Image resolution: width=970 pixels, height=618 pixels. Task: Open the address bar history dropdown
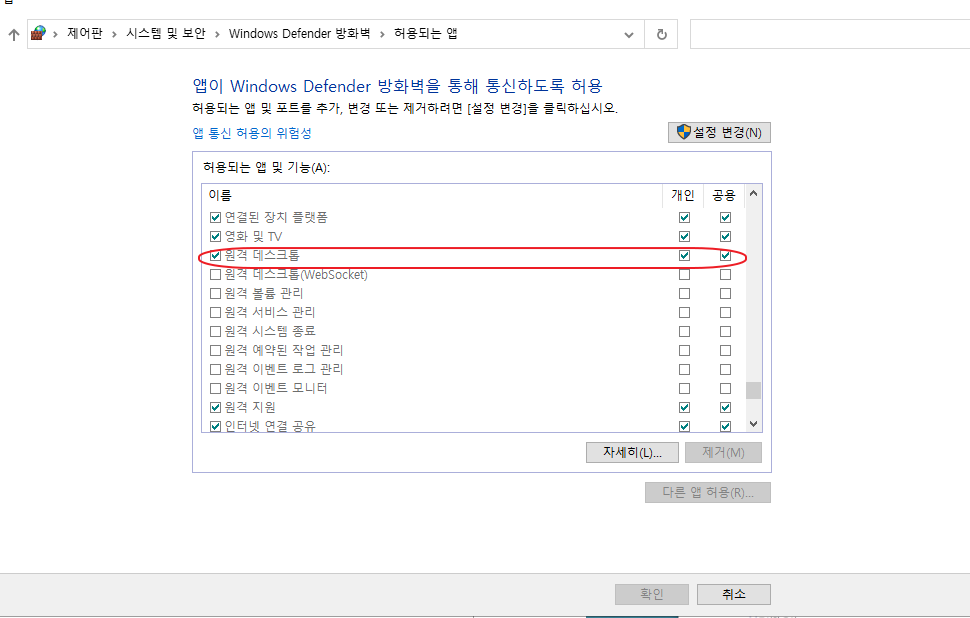click(x=629, y=35)
